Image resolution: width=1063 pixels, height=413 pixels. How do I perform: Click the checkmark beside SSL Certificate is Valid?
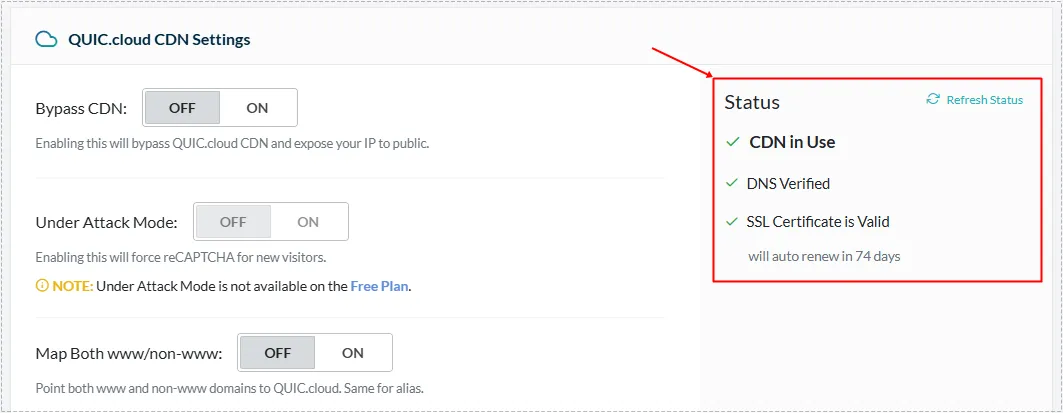pyautogui.click(x=731, y=222)
